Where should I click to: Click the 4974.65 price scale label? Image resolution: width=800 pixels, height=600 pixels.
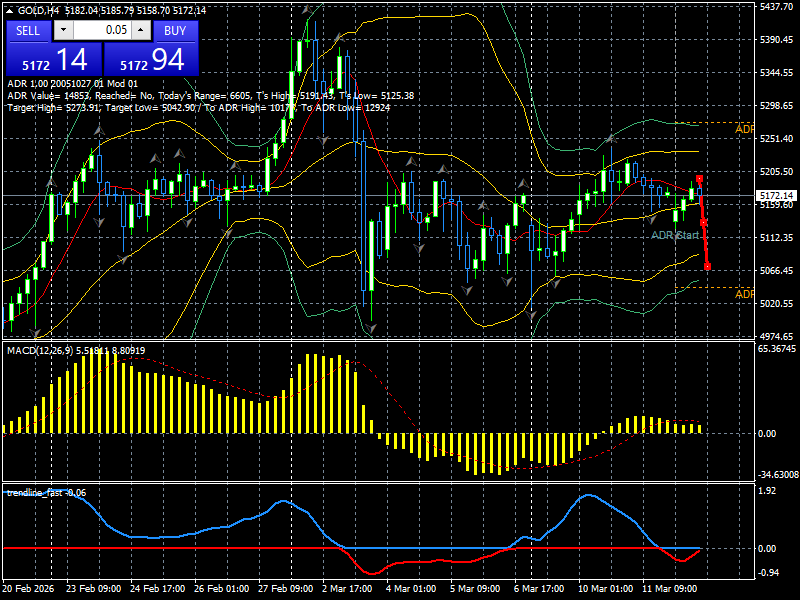[777, 337]
